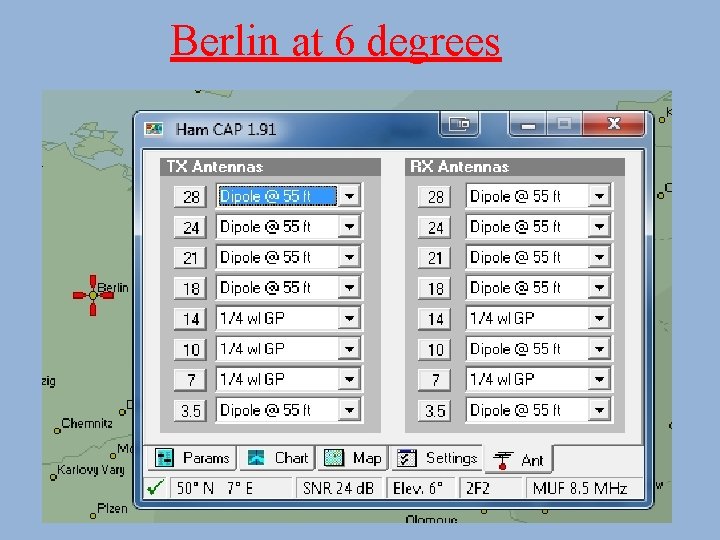Click the RX 18 band button
This screenshot has height=540, width=720.
tap(434, 288)
